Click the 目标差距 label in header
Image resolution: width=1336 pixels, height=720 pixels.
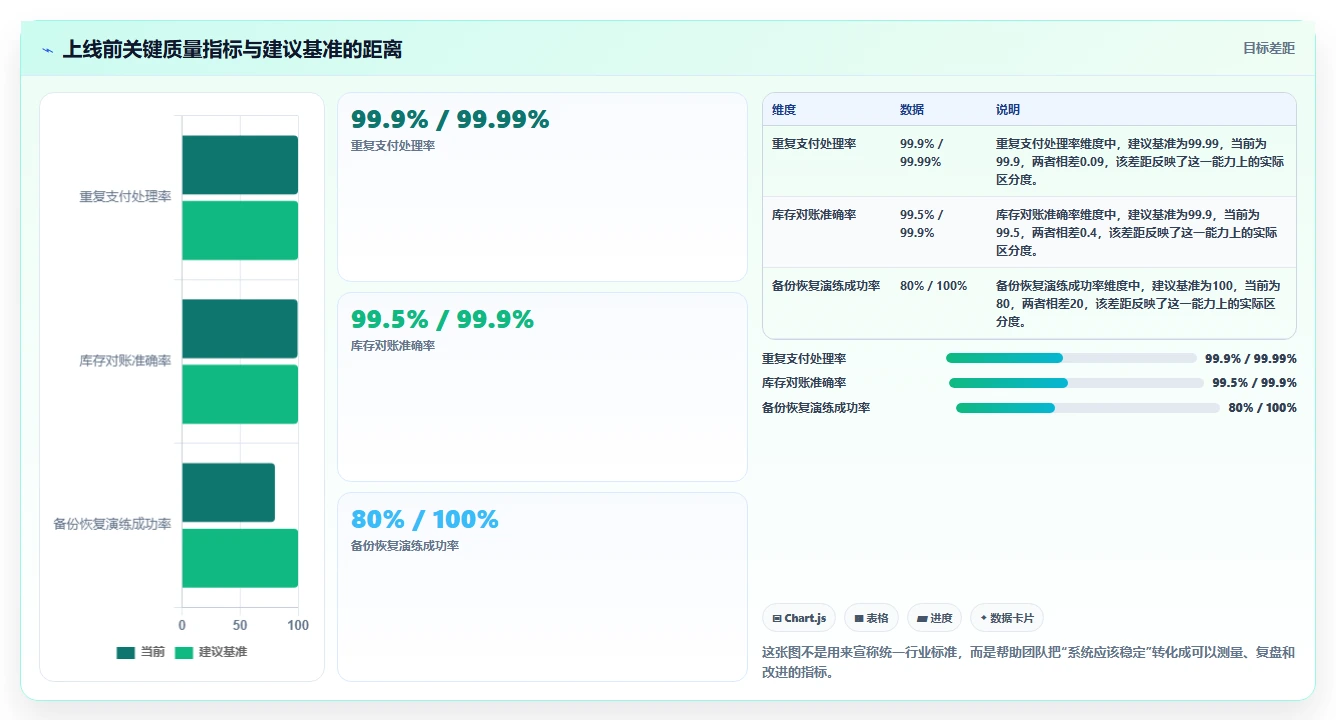[x=1269, y=48]
